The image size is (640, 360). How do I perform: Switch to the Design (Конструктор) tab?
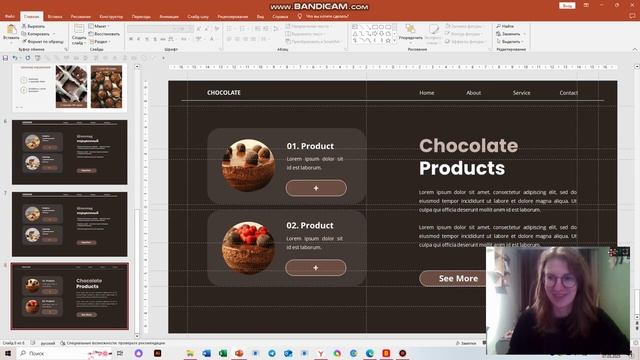point(111,17)
